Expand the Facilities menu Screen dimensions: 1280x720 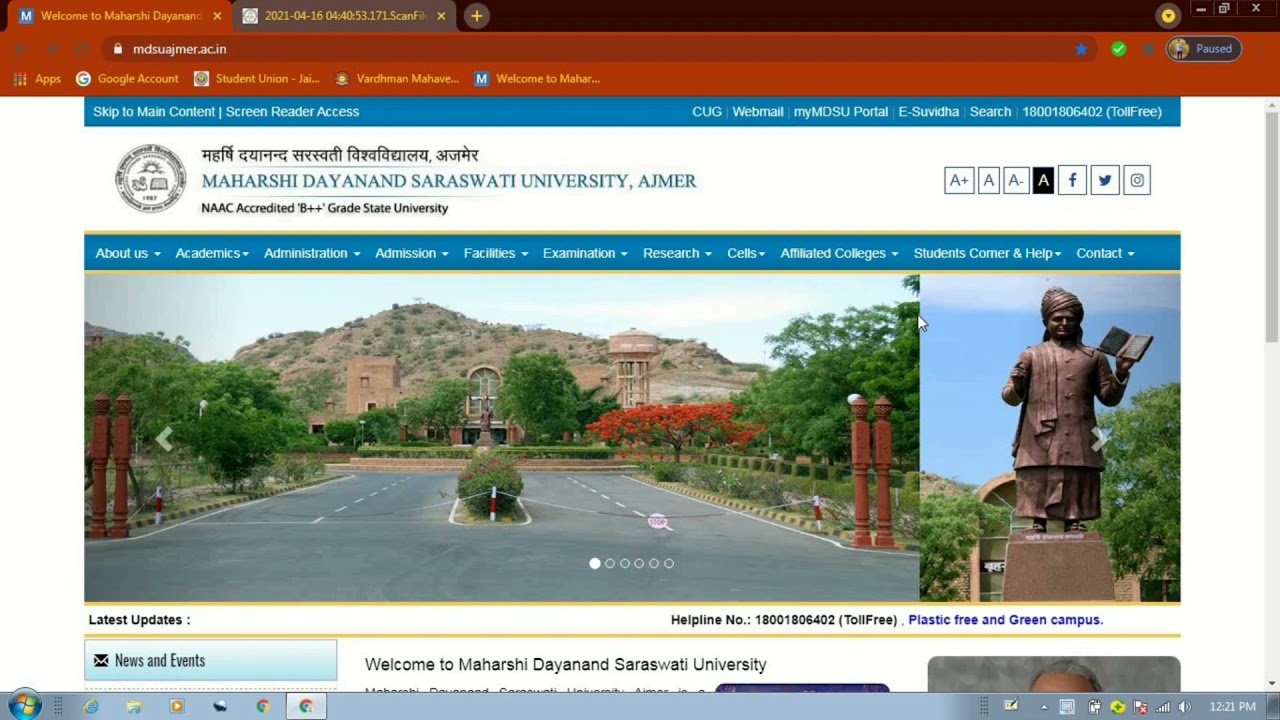[x=496, y=253]
